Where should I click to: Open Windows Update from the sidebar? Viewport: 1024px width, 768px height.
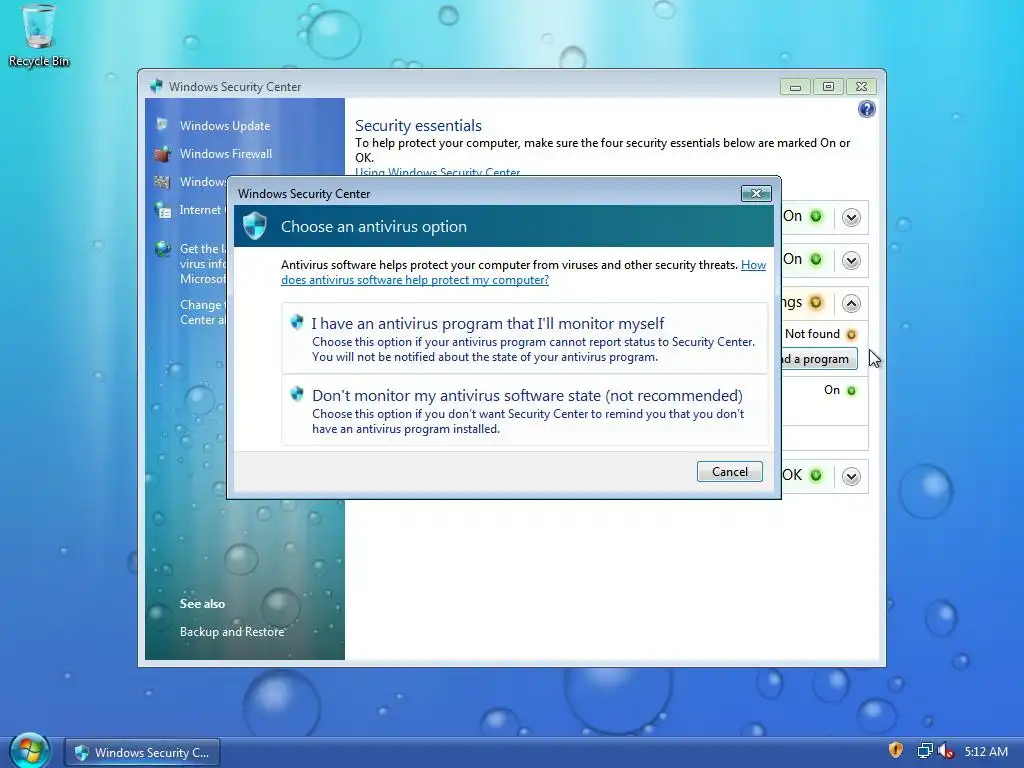pyautogui.click(x=225, y=125)
